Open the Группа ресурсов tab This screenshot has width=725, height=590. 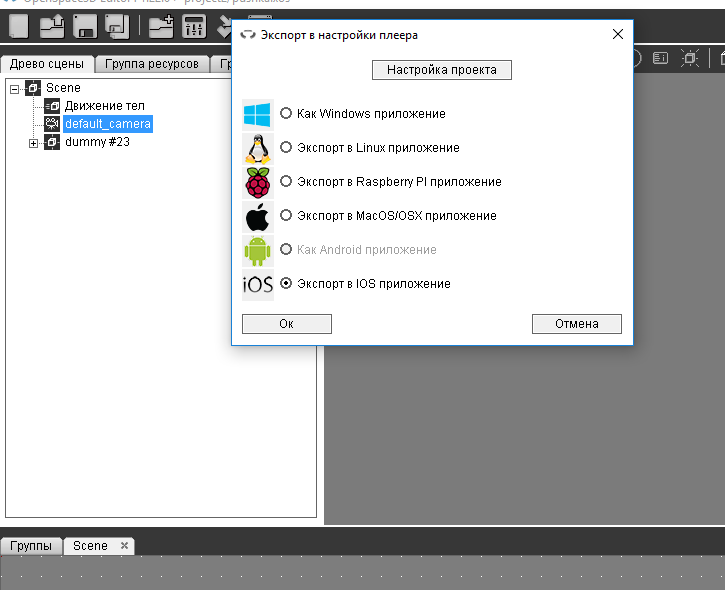pyautogui.click(x=152, y=64)
